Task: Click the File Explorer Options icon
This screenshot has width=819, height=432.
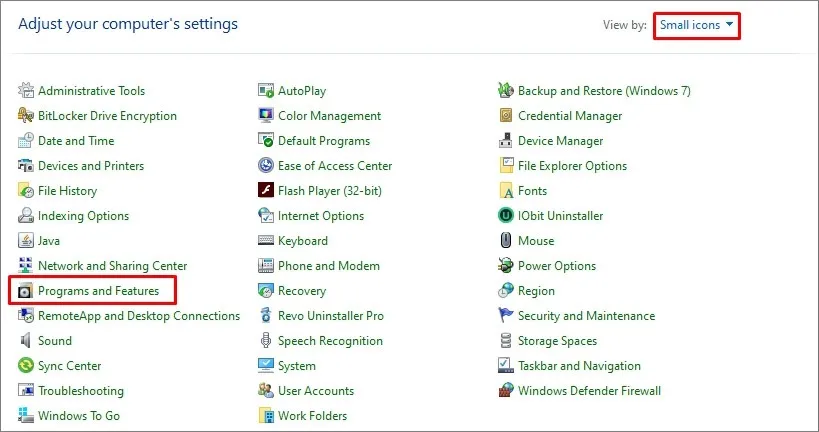Action: 506,166
